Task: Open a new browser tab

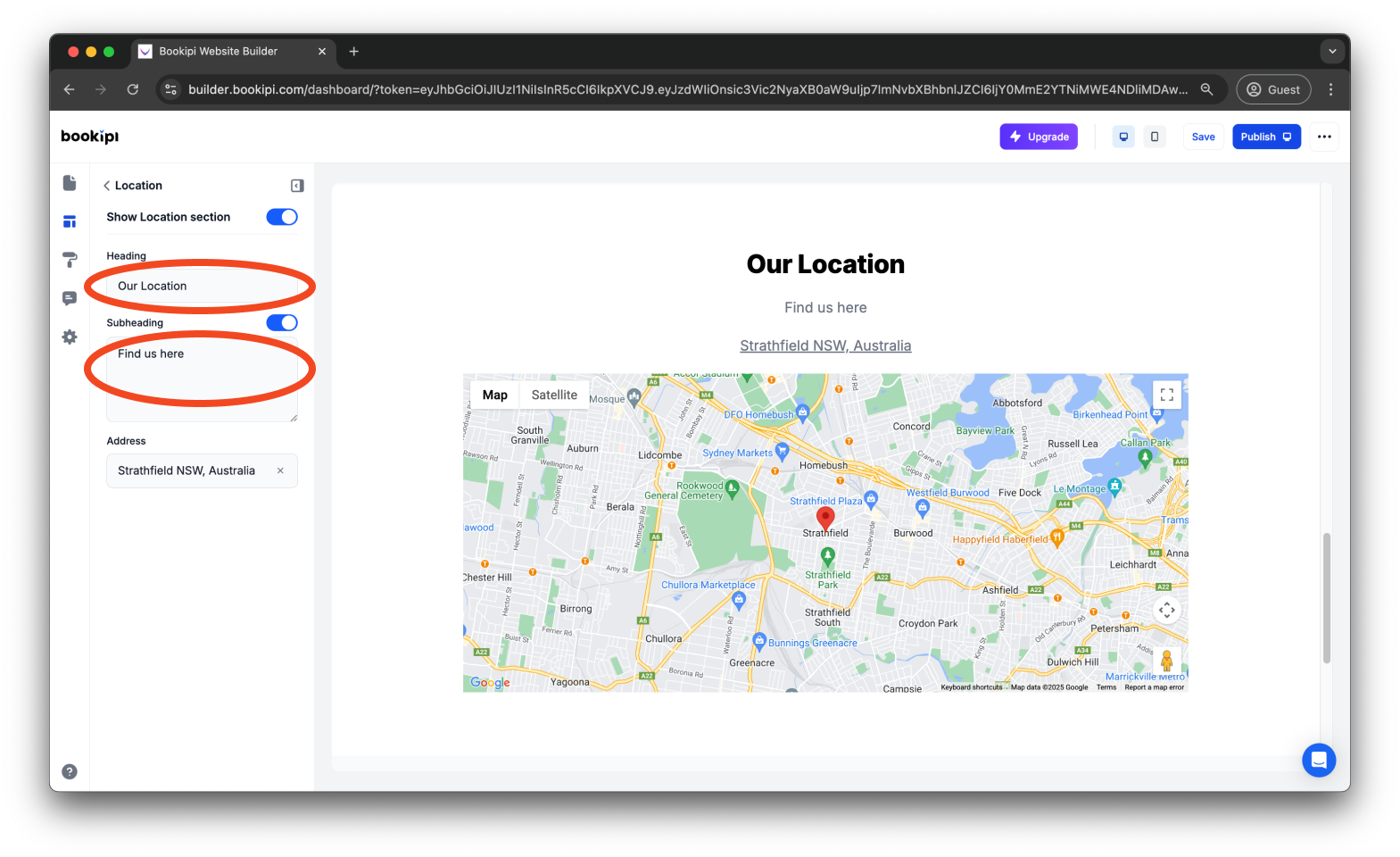Action: [353, 51]
